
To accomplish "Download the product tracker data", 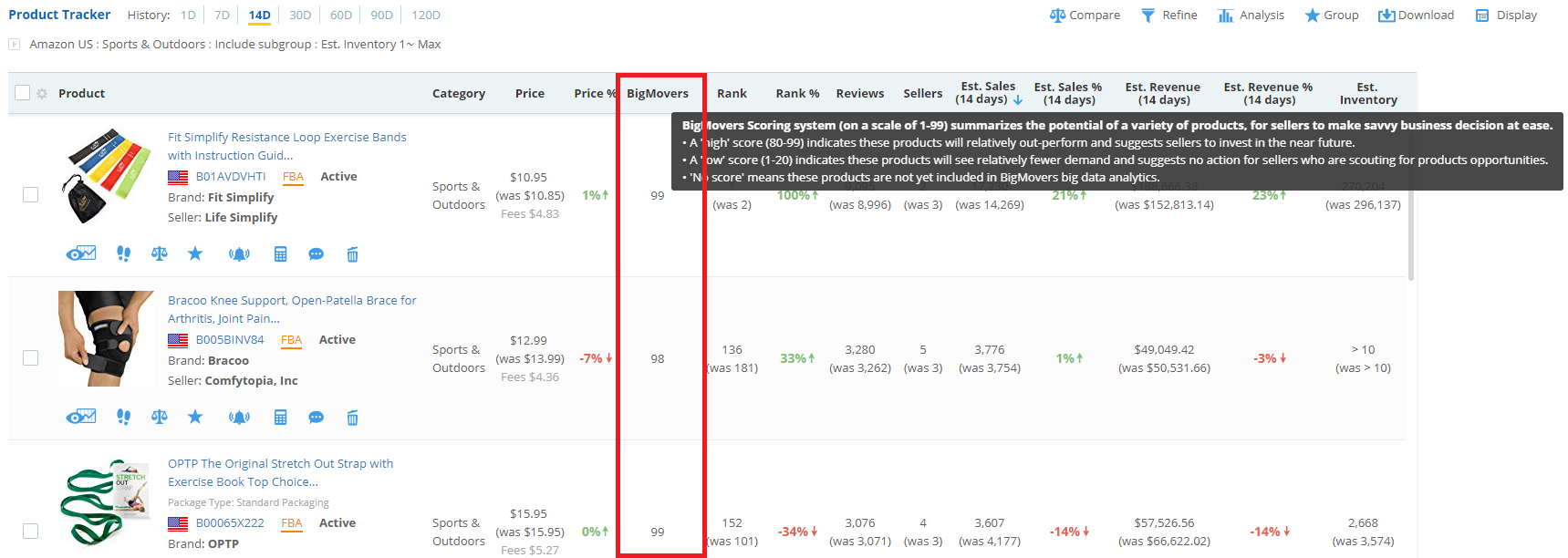I will tap(1416, 15).
